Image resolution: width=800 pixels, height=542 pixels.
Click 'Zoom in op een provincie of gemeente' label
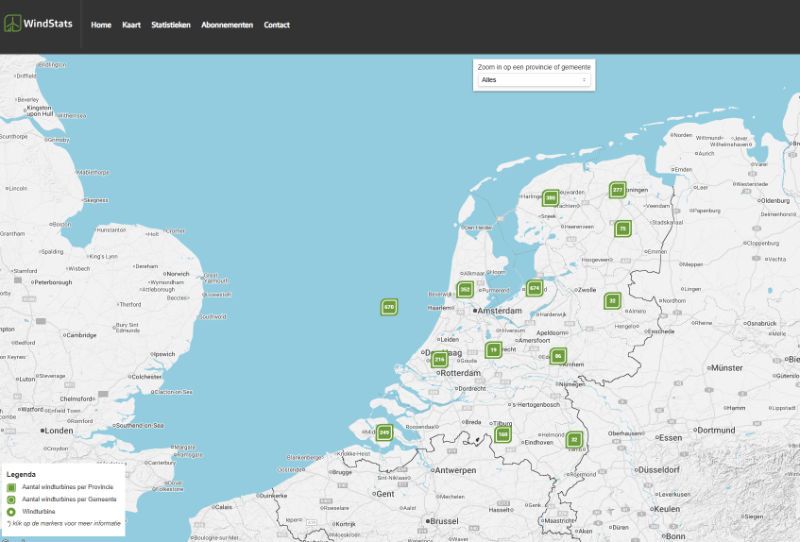pyautogui.click(x=534, y=67)
